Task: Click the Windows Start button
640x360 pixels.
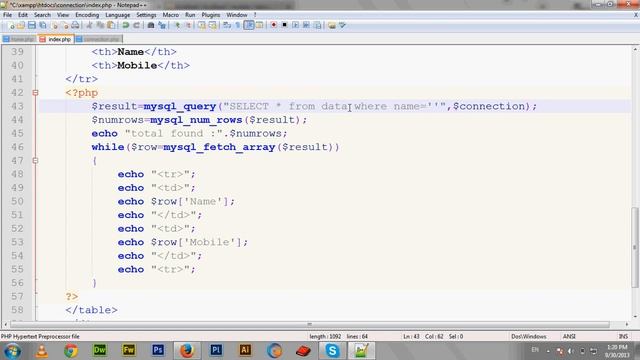Action: pos(12,351)
